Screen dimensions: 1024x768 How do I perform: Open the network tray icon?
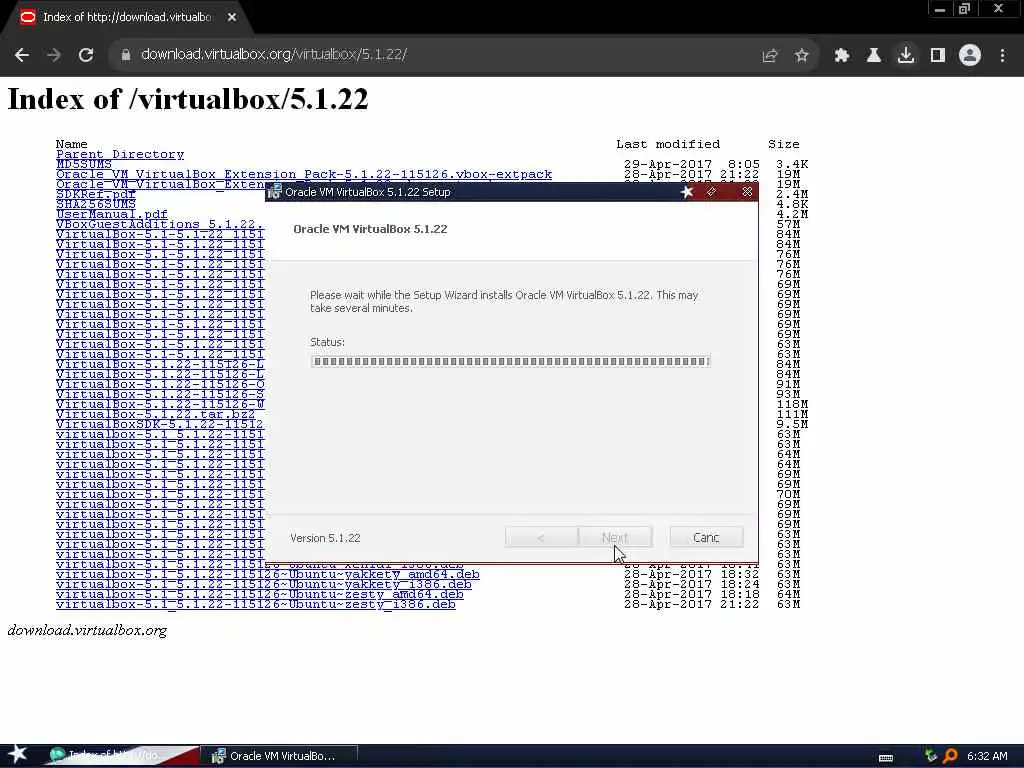point(931,756)
